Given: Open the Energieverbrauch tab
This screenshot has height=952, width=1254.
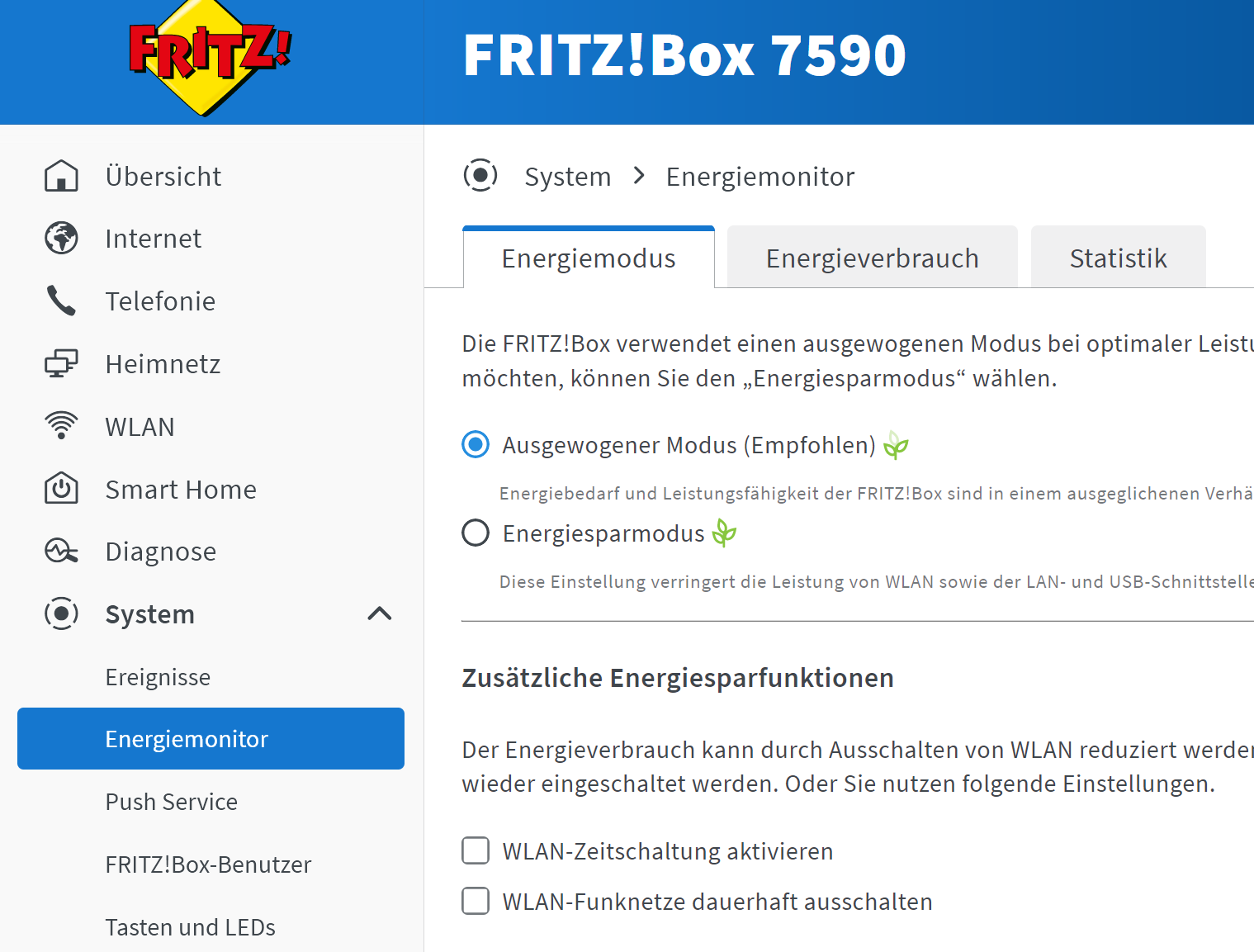Looking at the screenshot, I should (x=873, y=258).
